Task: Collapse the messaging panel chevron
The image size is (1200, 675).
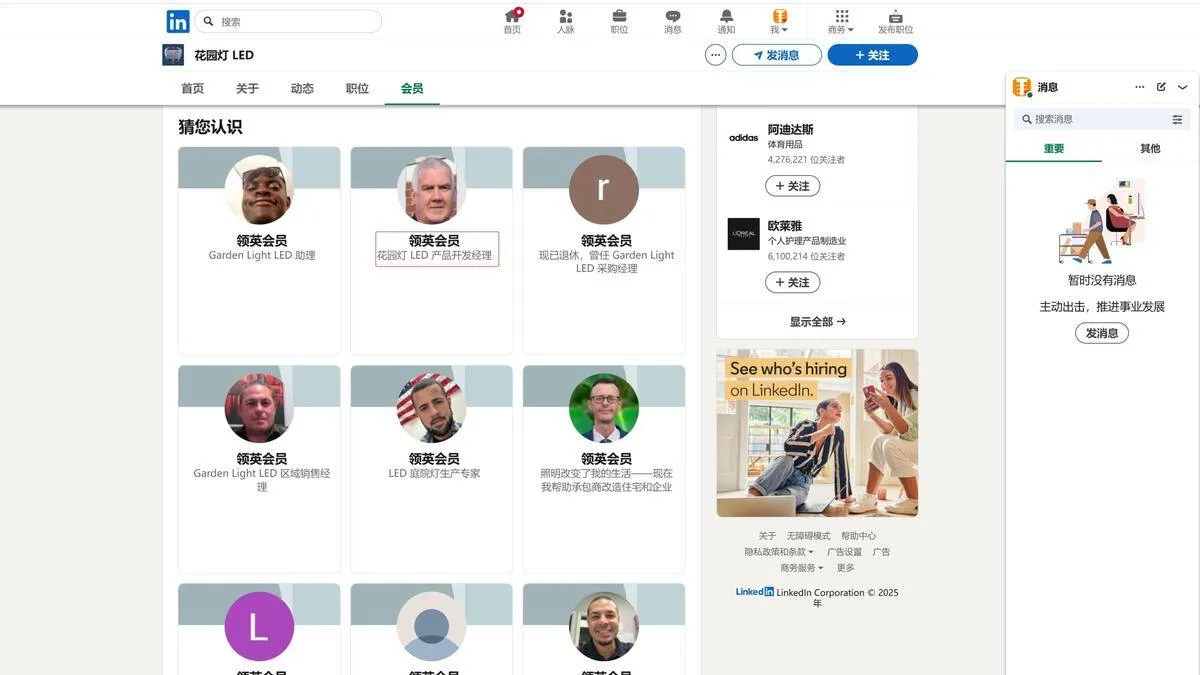Action: coord(1183,87)
